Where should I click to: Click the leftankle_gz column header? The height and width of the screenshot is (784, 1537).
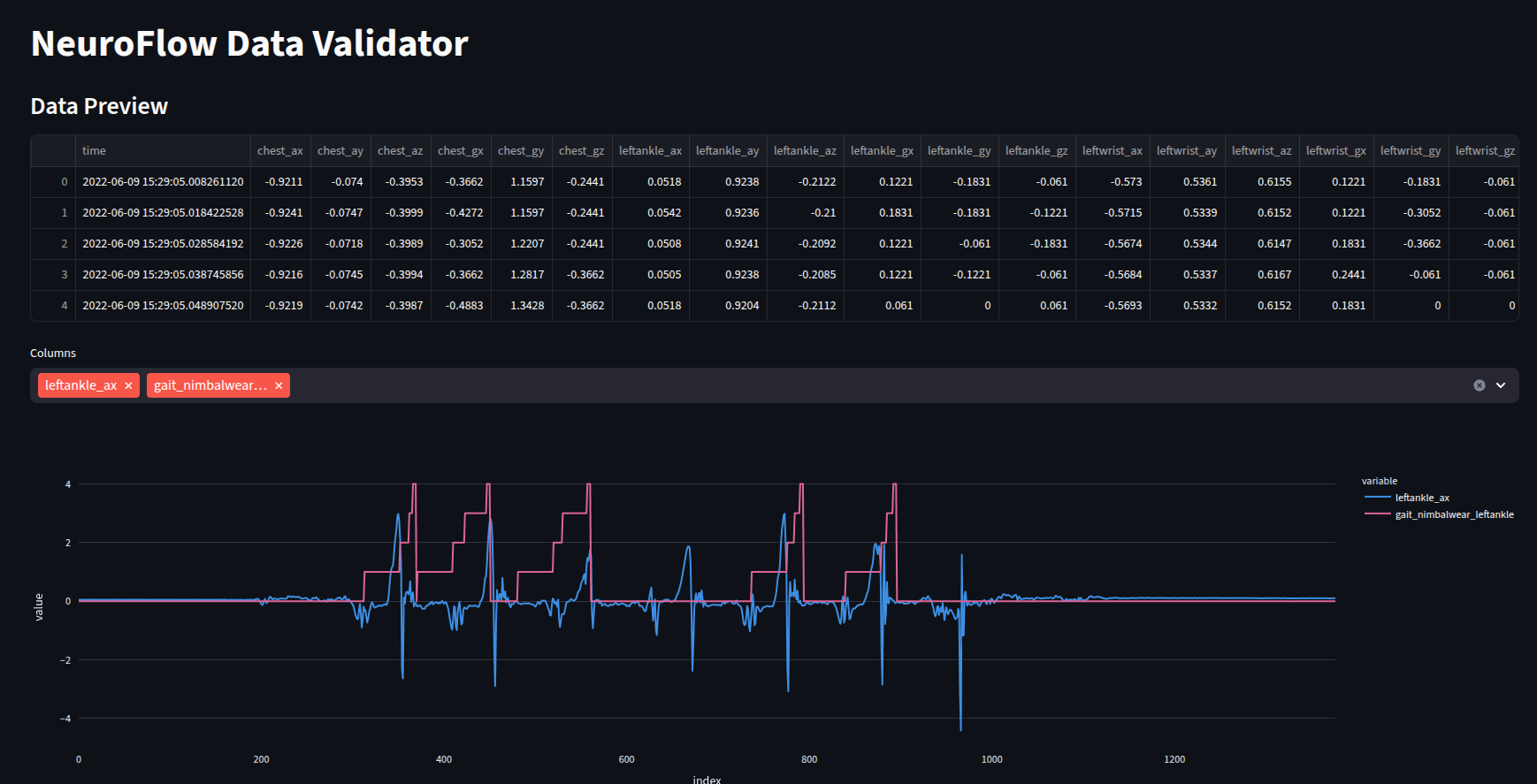(1036, 151)
